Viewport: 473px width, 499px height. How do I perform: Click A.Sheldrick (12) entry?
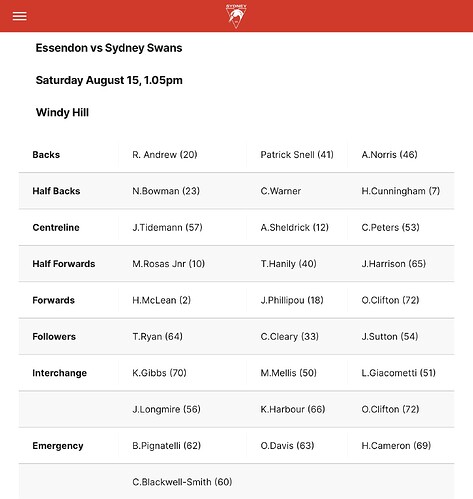[x=294, y=227]
